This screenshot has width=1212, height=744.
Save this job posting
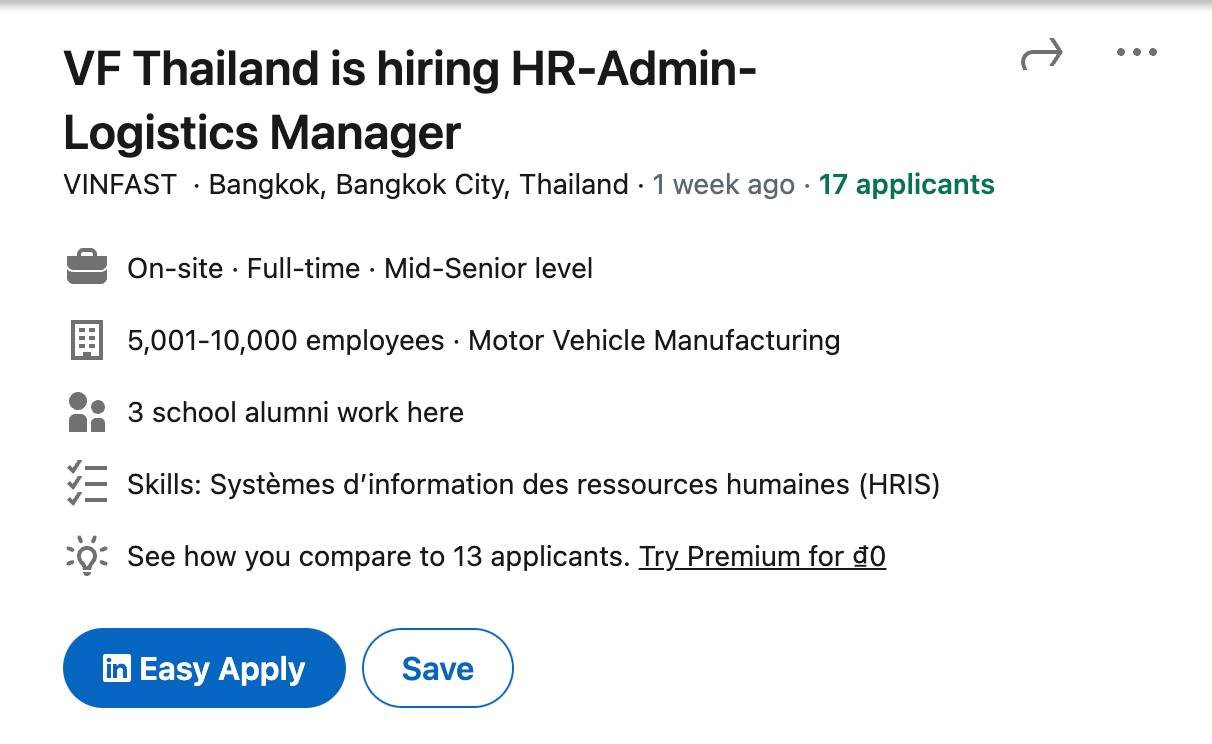[437, 668]
